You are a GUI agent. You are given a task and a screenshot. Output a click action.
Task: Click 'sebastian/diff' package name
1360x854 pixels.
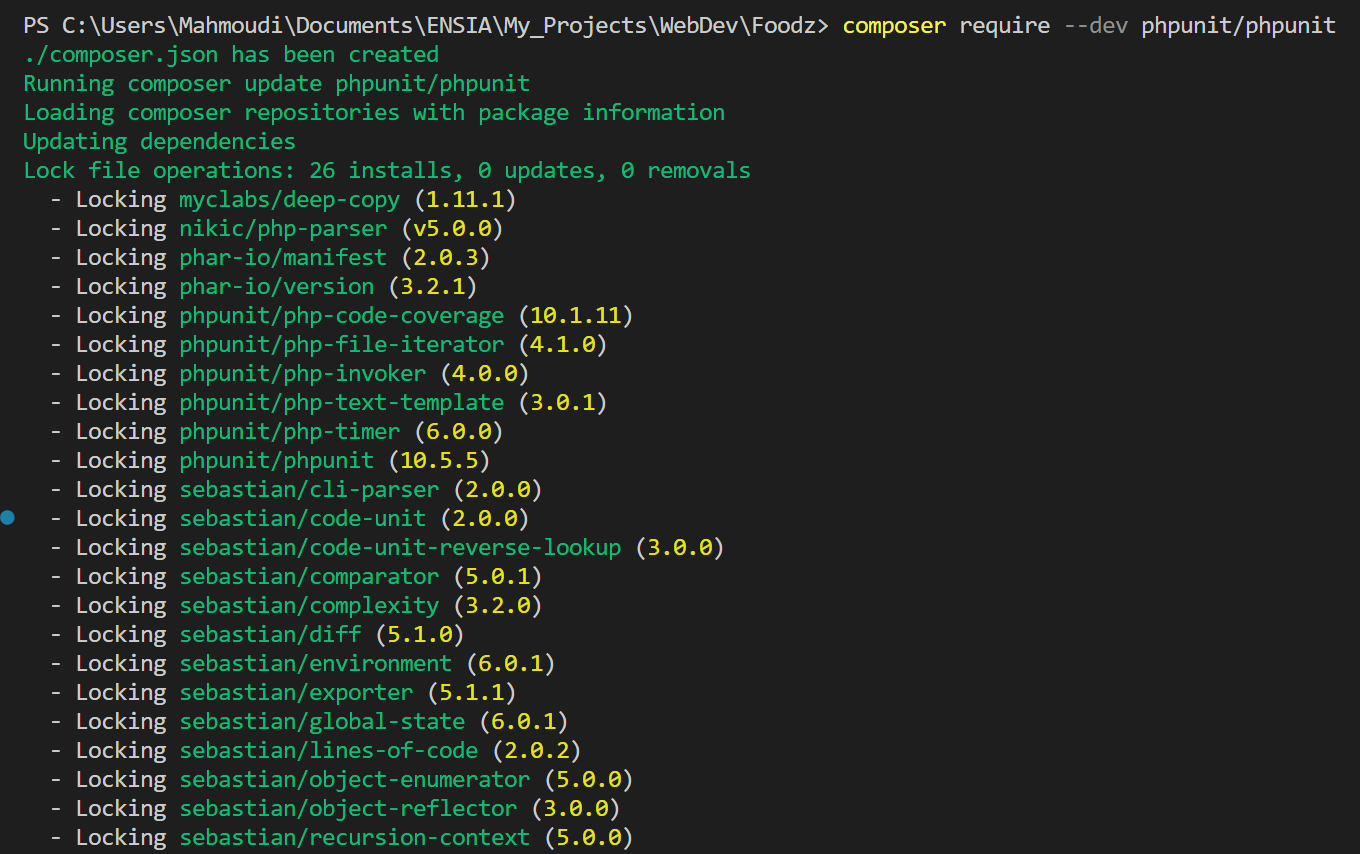pyautogui.click(x=270, y=634)
